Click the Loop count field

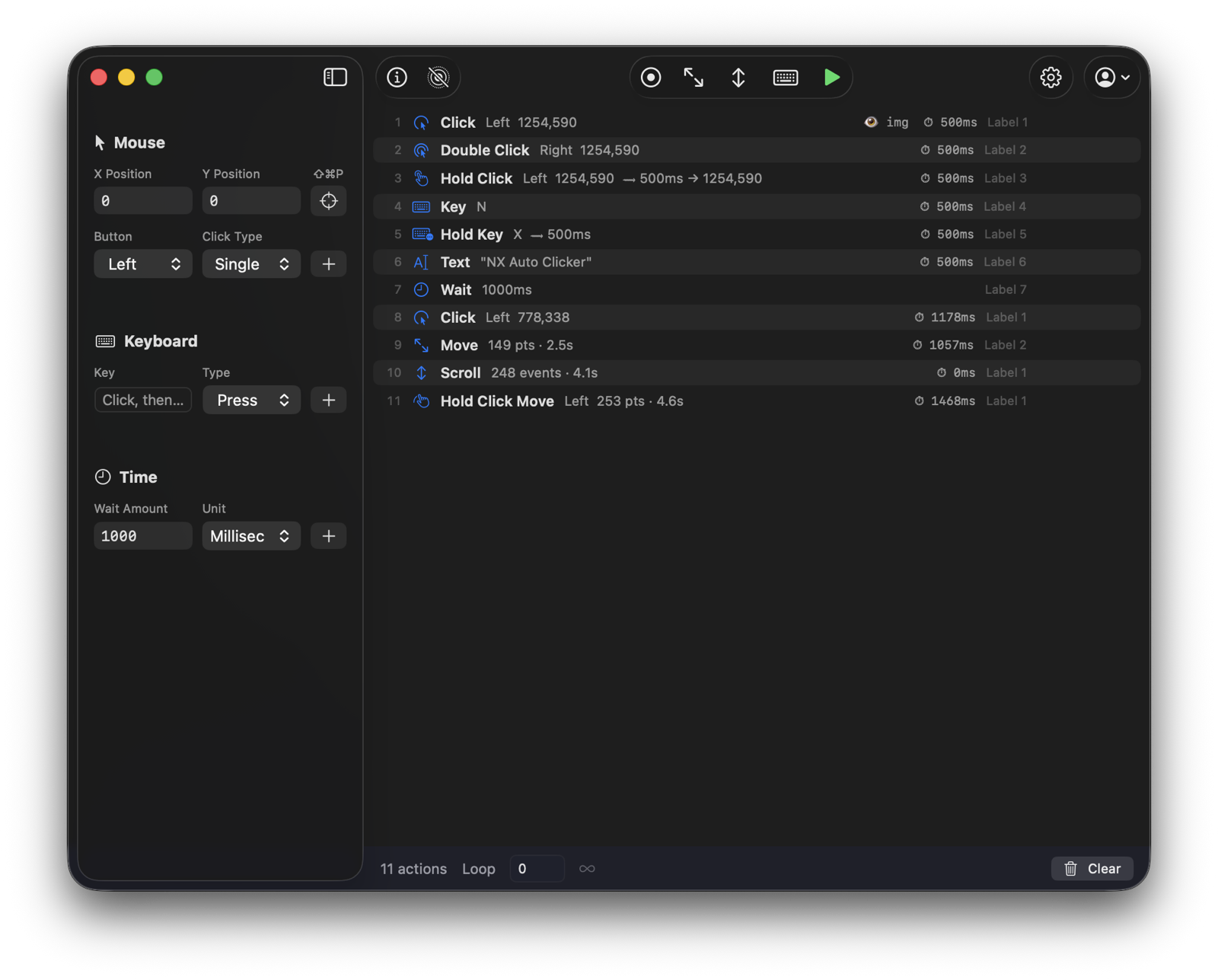536,868
